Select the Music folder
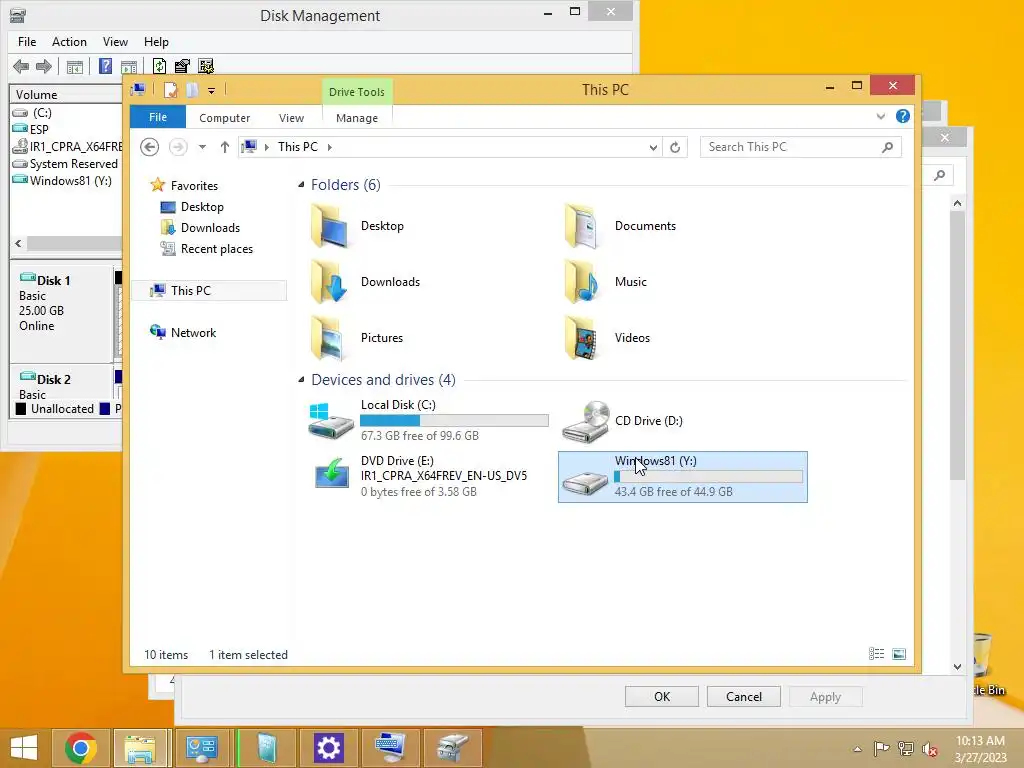 (x=606, y=282)
